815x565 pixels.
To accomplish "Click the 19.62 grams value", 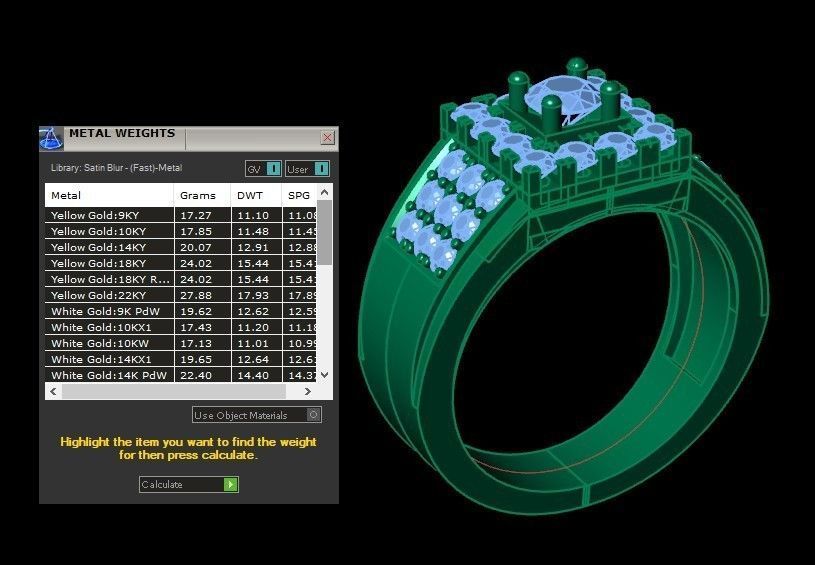I will 196,311.
